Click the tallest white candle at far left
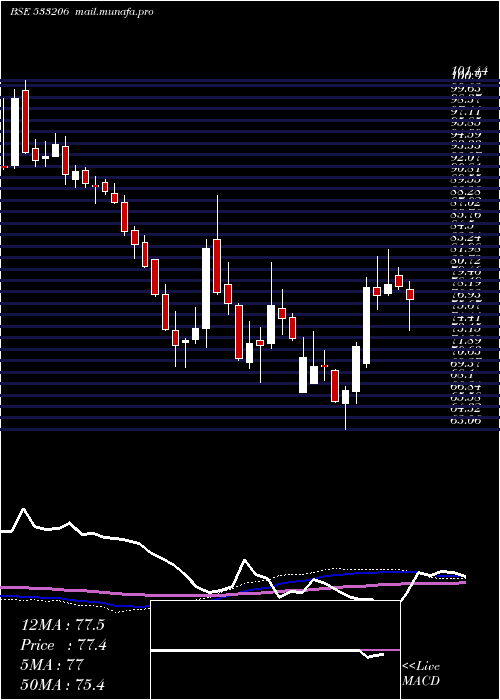The image size is (500, 700). coord(15,132)
